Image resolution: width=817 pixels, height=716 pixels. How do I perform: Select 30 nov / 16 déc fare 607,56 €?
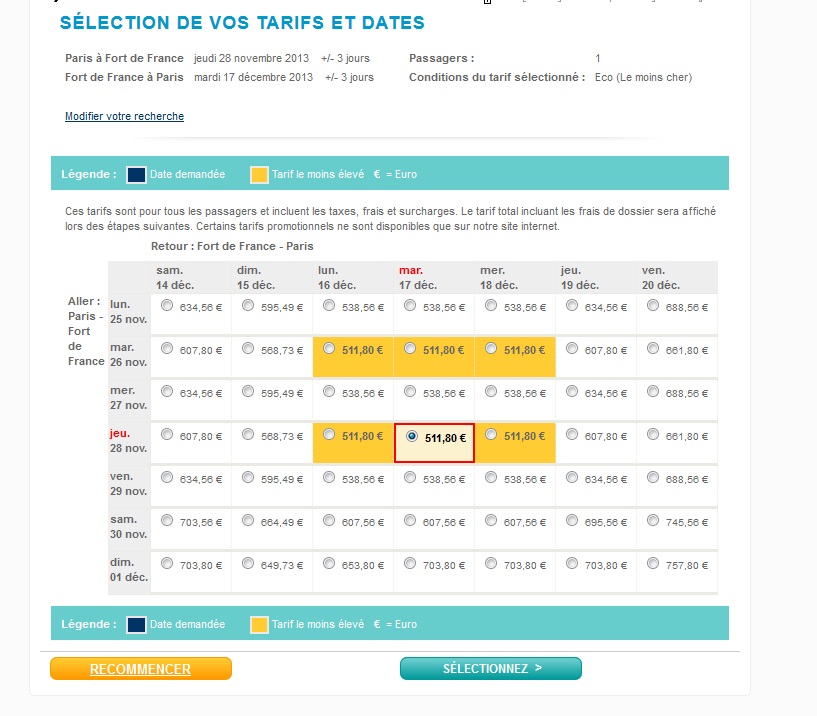click(329, 520)
